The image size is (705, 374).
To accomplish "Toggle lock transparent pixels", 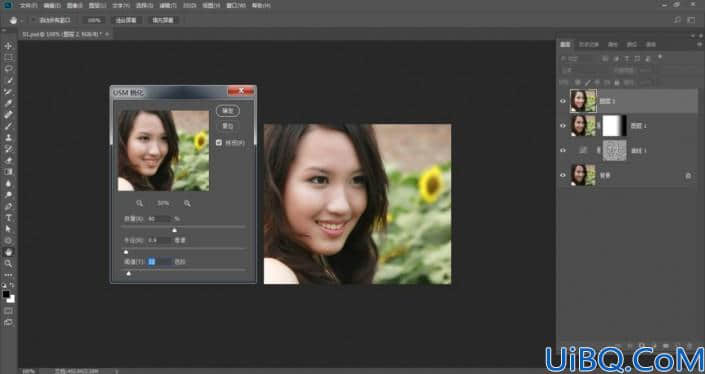I will point(578,83).
